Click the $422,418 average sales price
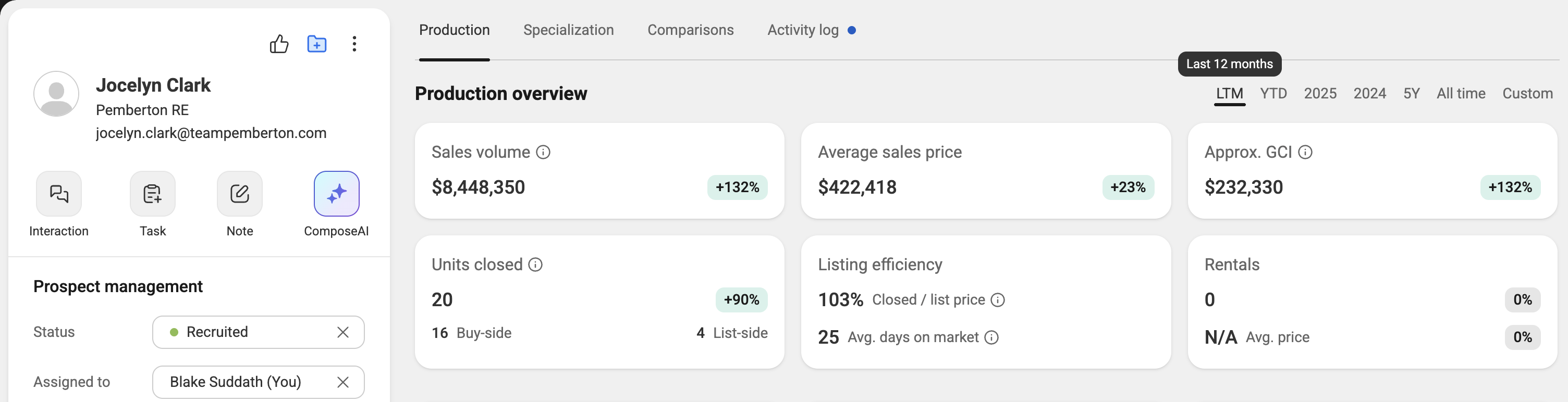The image size is (1568, 402). pyautogui.click(x=857, y=187)
